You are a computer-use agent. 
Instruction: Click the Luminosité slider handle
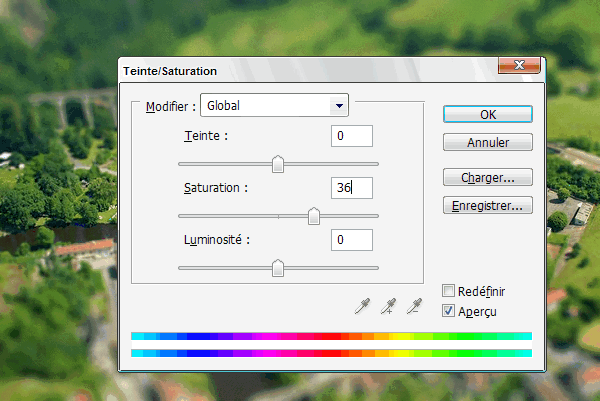coord(278,268)
